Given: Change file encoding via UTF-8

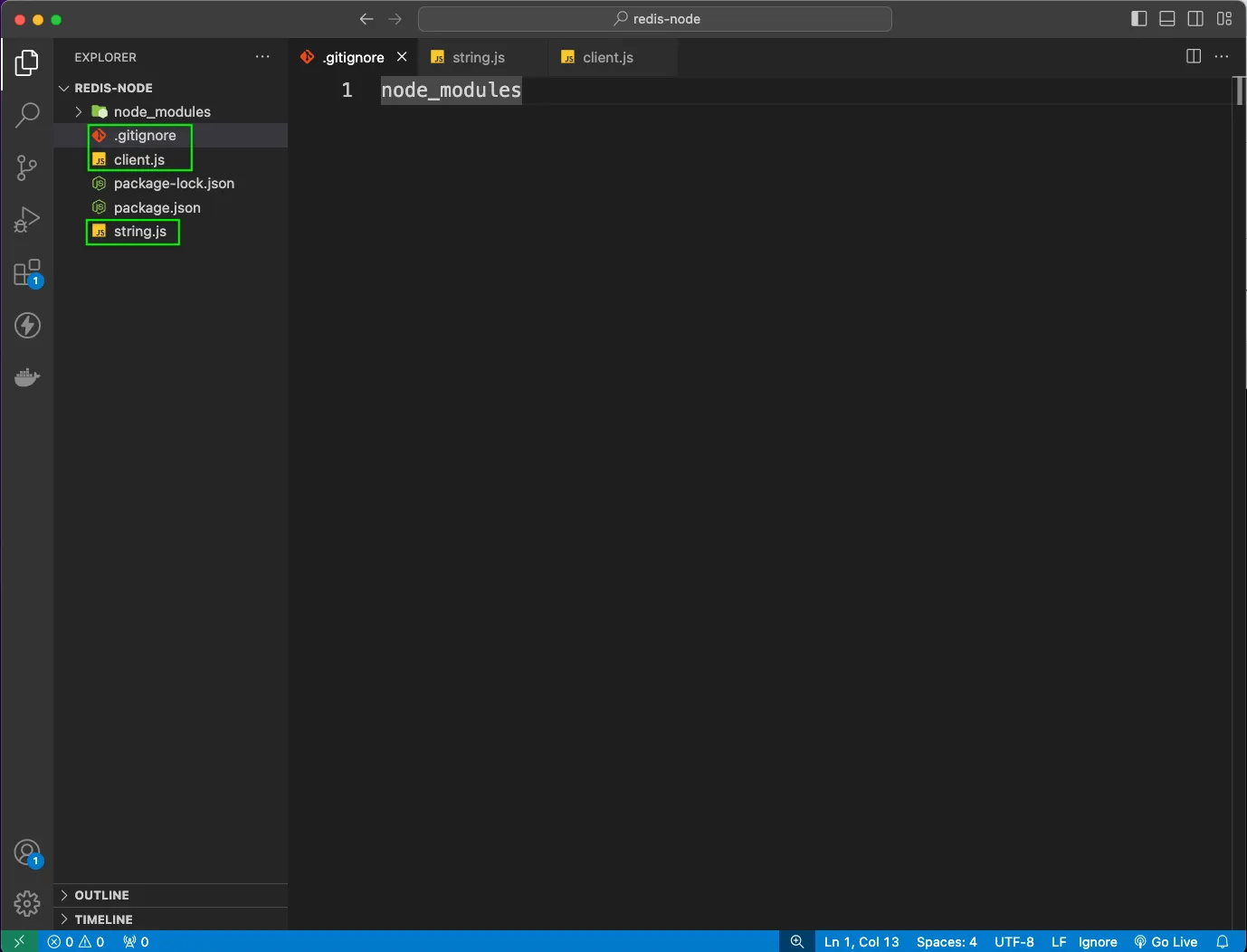Looking at the screenshot, I should [1014, 941].
